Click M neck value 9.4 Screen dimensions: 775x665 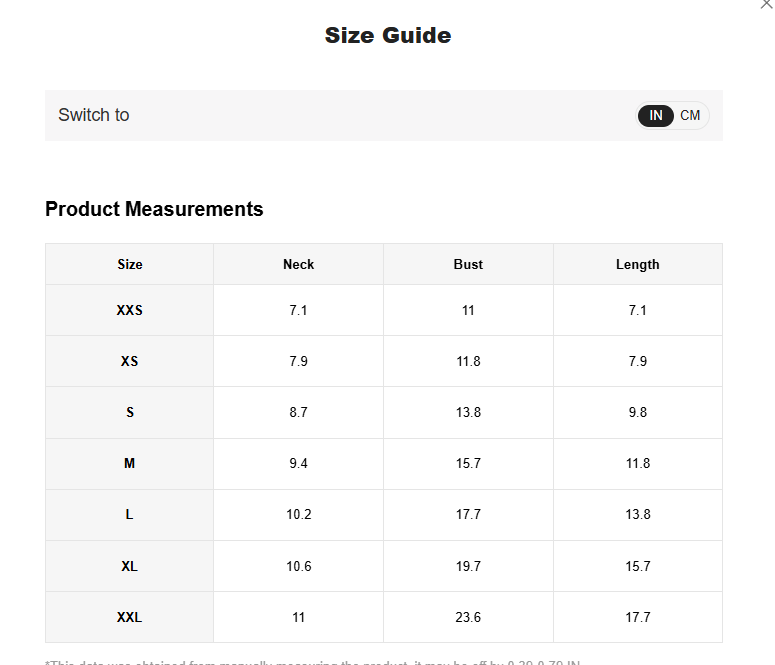(299, 463)
